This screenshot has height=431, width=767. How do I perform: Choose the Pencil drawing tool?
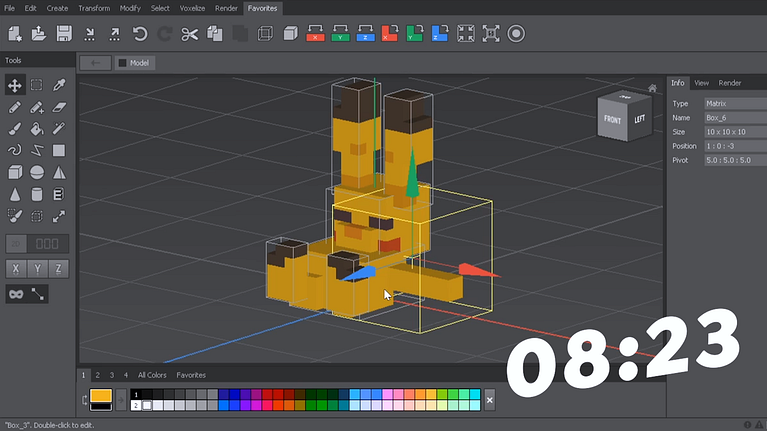15,107
